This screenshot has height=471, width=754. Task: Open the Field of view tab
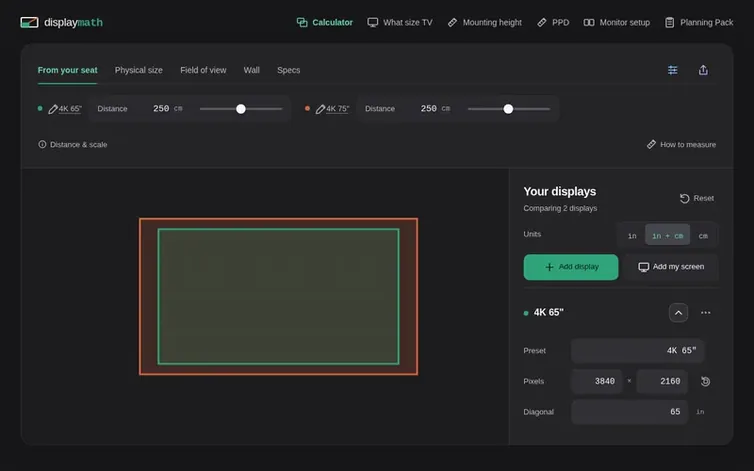[203, 70]
